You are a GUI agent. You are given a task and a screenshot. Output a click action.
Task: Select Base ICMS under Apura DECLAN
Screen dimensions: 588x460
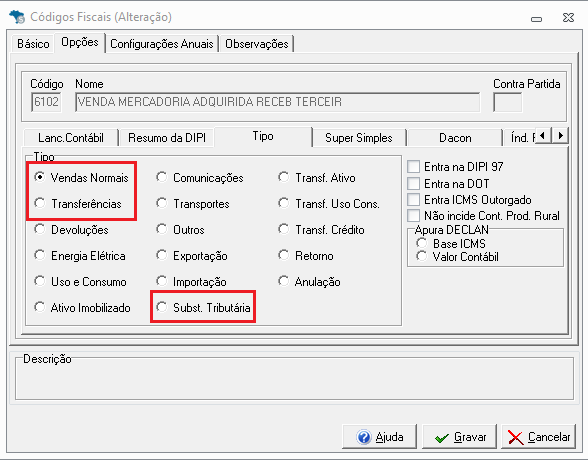coord(422,243)
